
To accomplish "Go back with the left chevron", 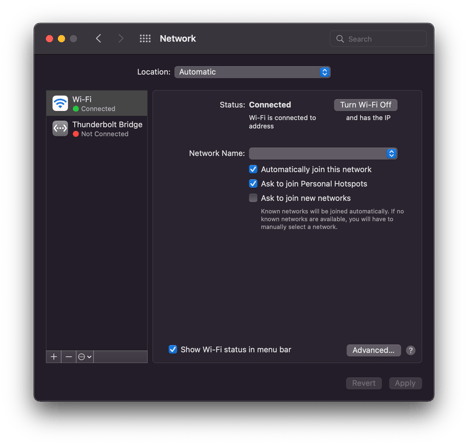I will (98, 39).
